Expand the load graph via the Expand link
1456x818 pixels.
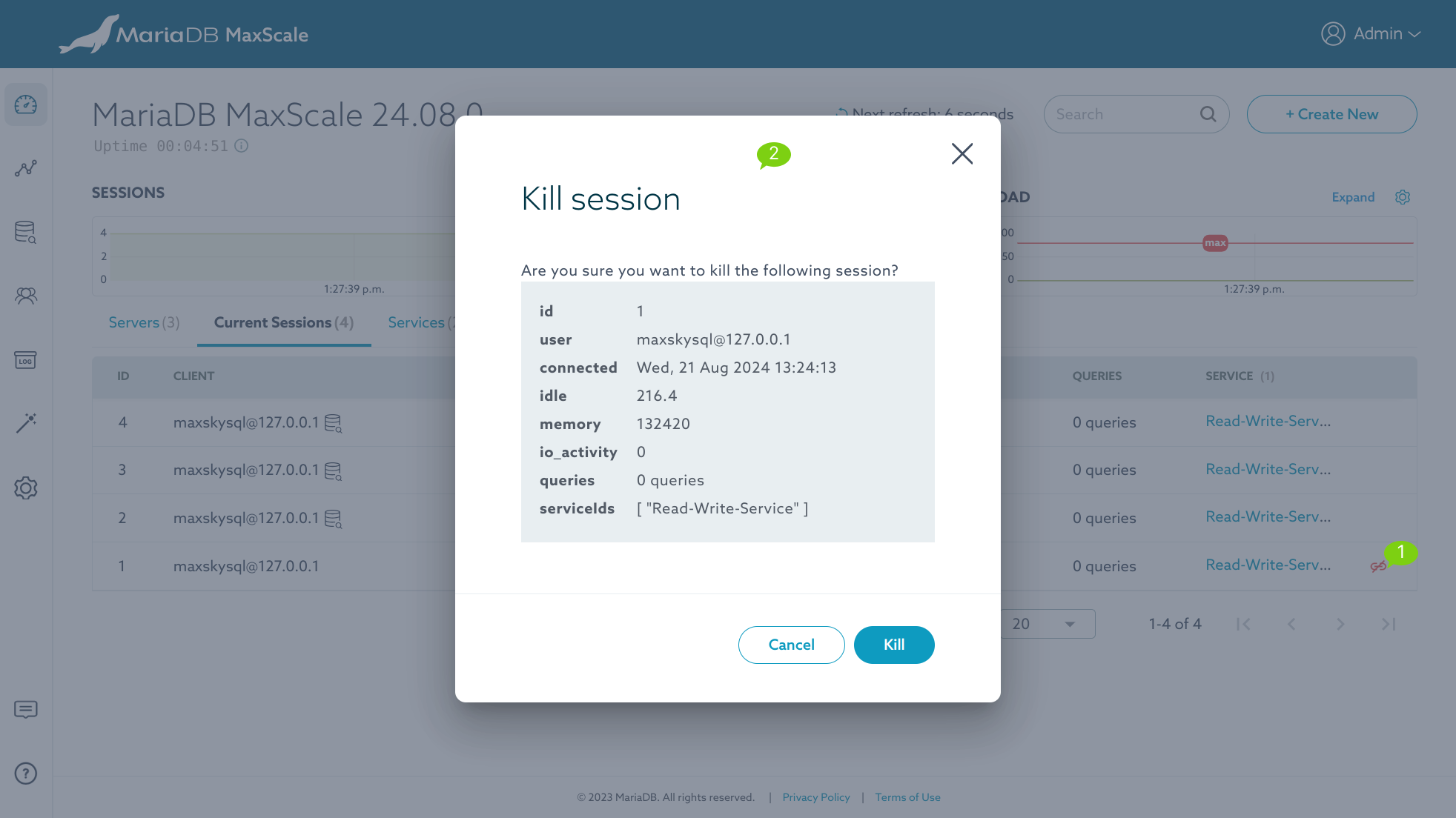(x=1353, y=197)
